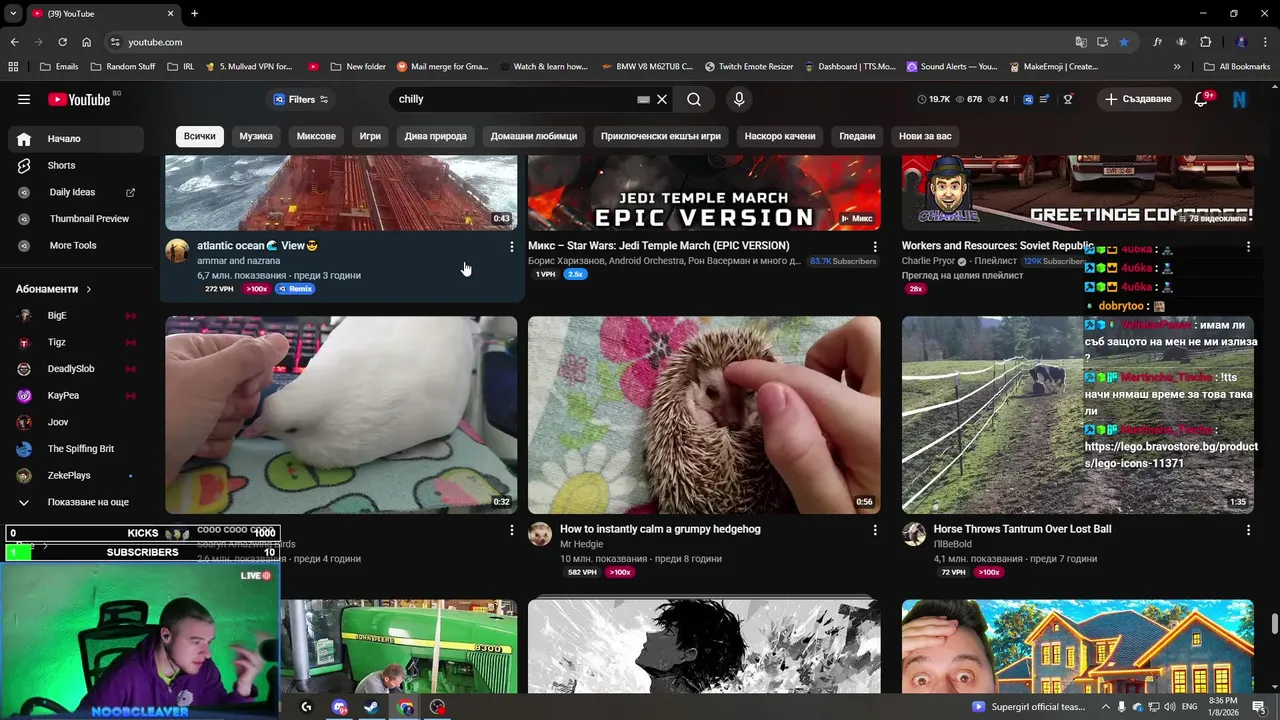The height and width of the screenshot is (720, 1280).
Task: Click the Създаване create button
Action: click(1137, 99)
